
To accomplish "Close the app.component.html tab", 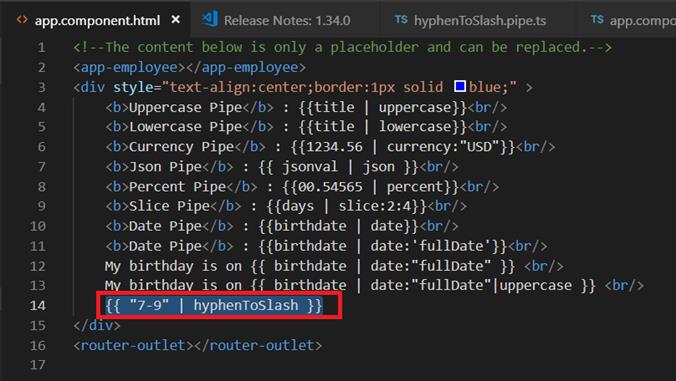I will 175,20.
